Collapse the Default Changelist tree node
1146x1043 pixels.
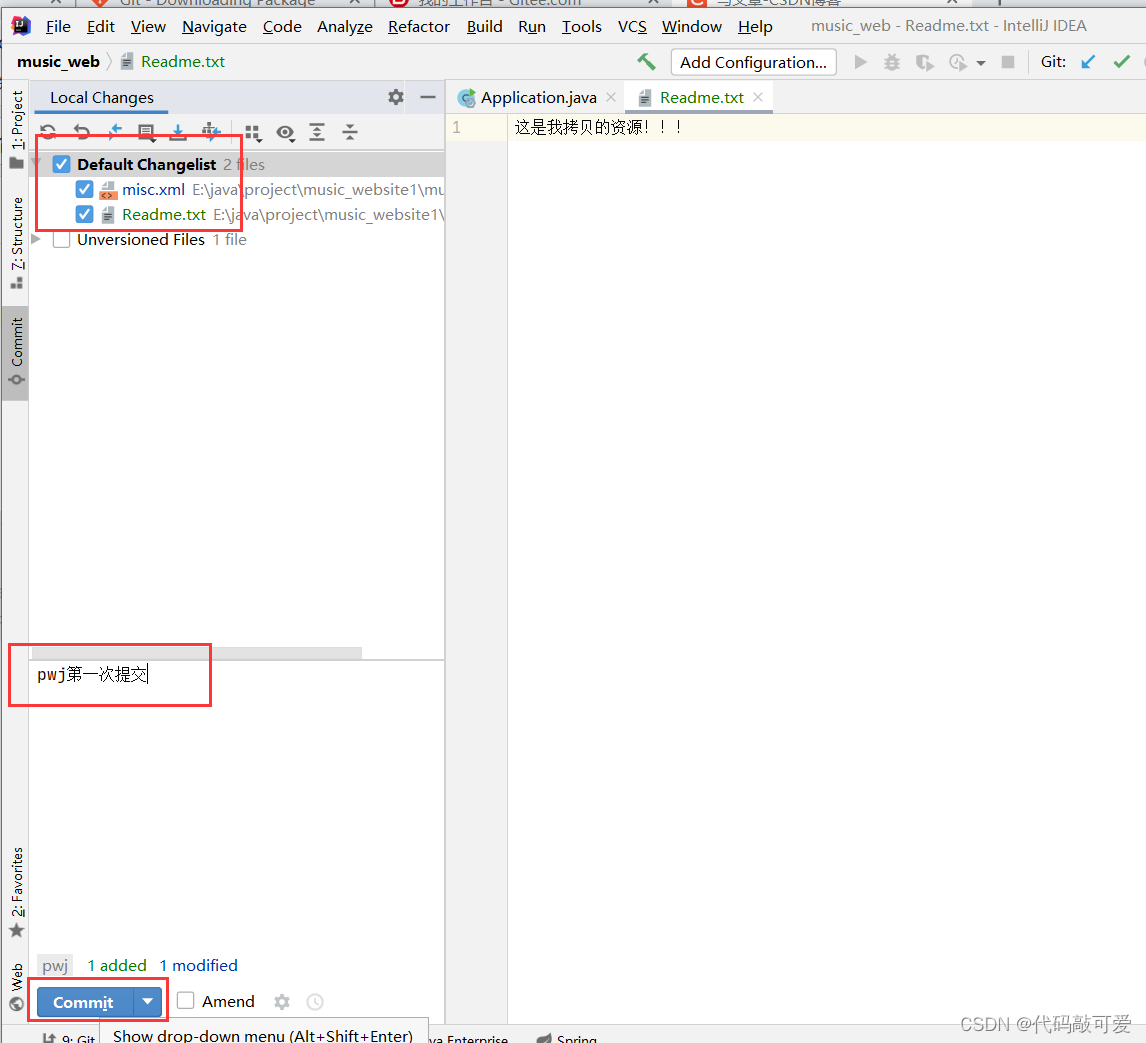(x=36, y=164)
